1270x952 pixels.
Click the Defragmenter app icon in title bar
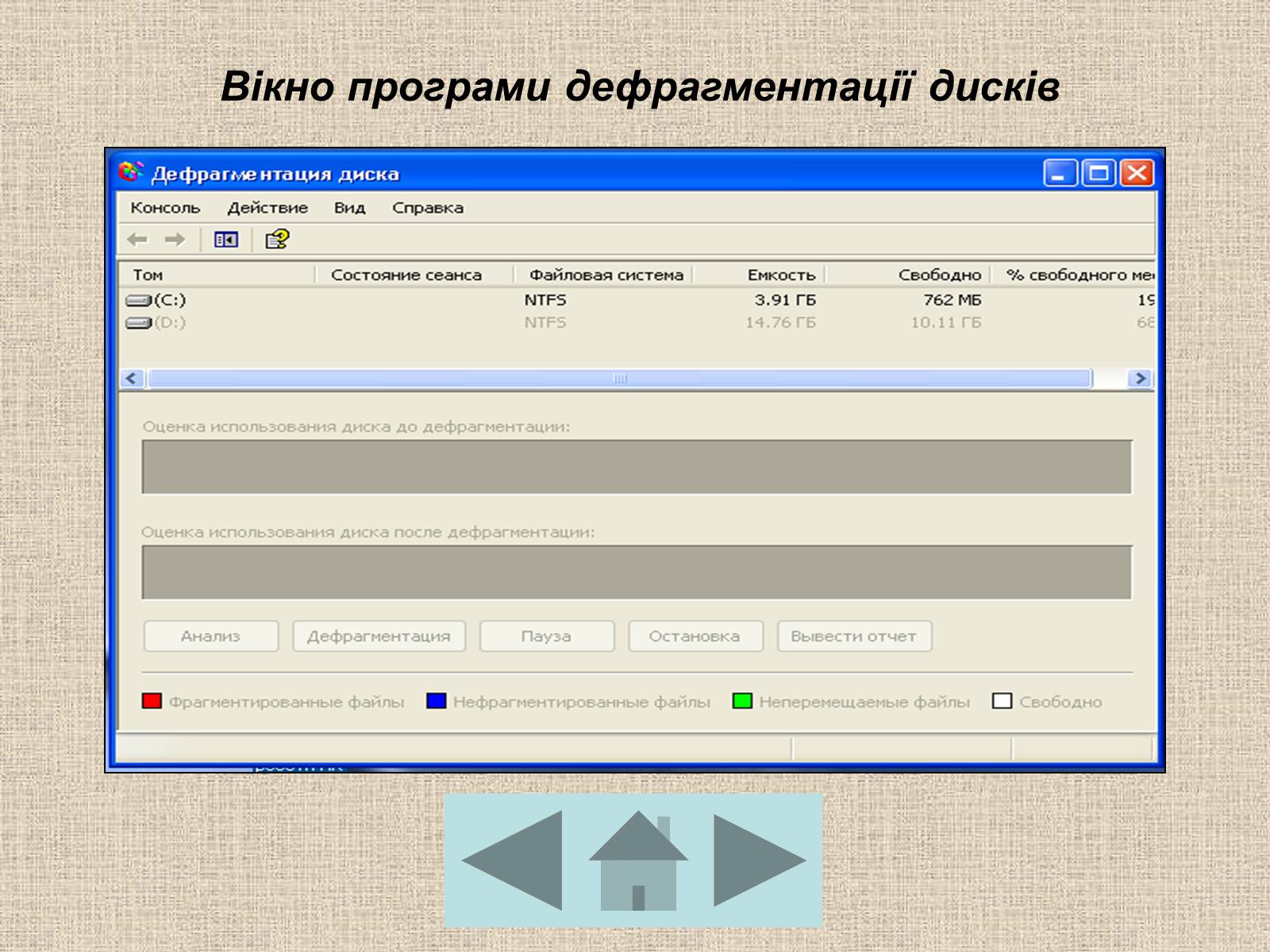point(132,172)
